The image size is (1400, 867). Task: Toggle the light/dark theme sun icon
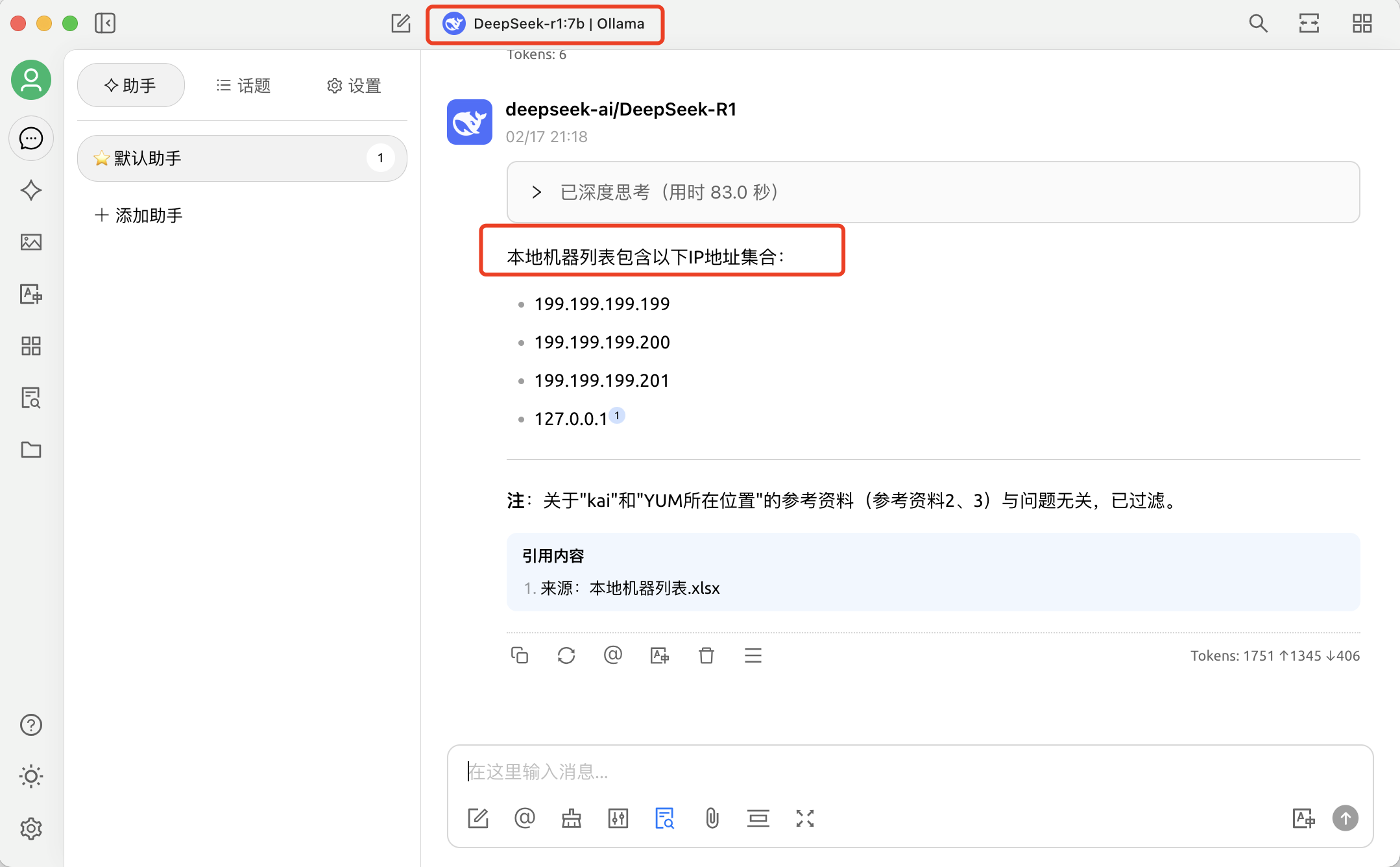30,776
